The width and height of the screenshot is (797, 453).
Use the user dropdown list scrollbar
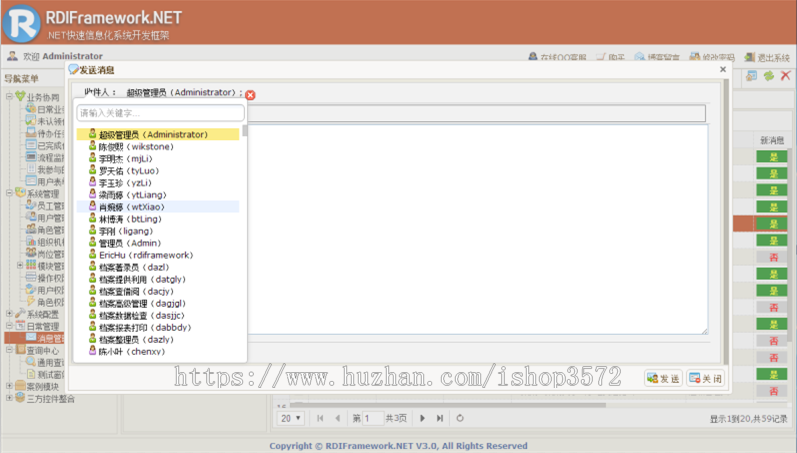tap(245, 131)
